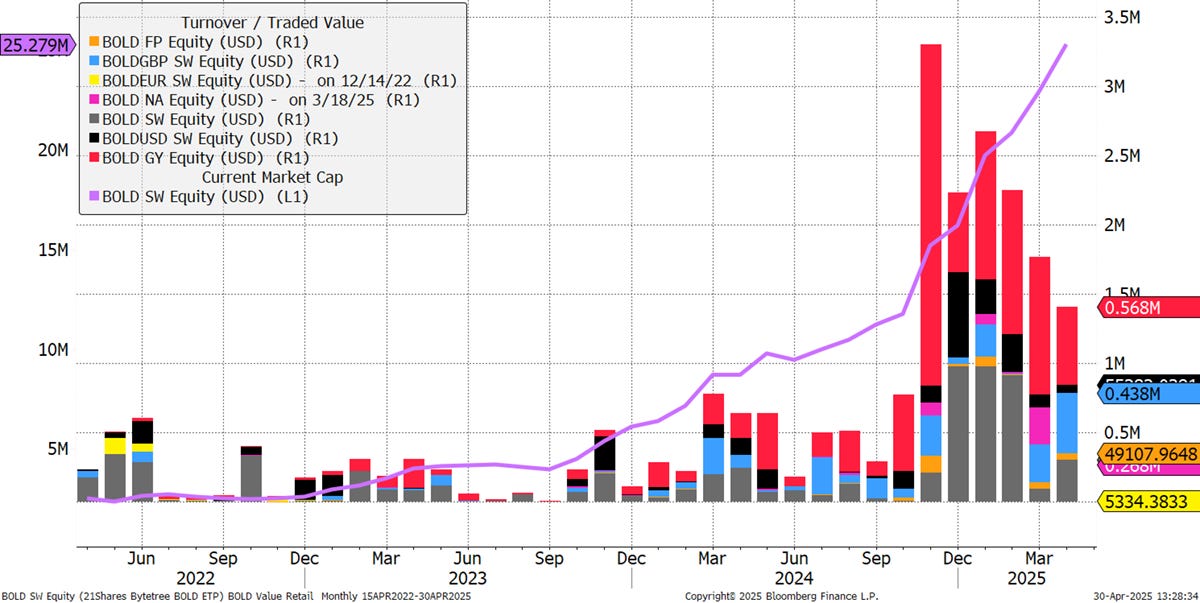The height and width of the screenshot is (603, 1200).
Task: Click the purple market cap line swatch in legend
Action: coord(94,197)
